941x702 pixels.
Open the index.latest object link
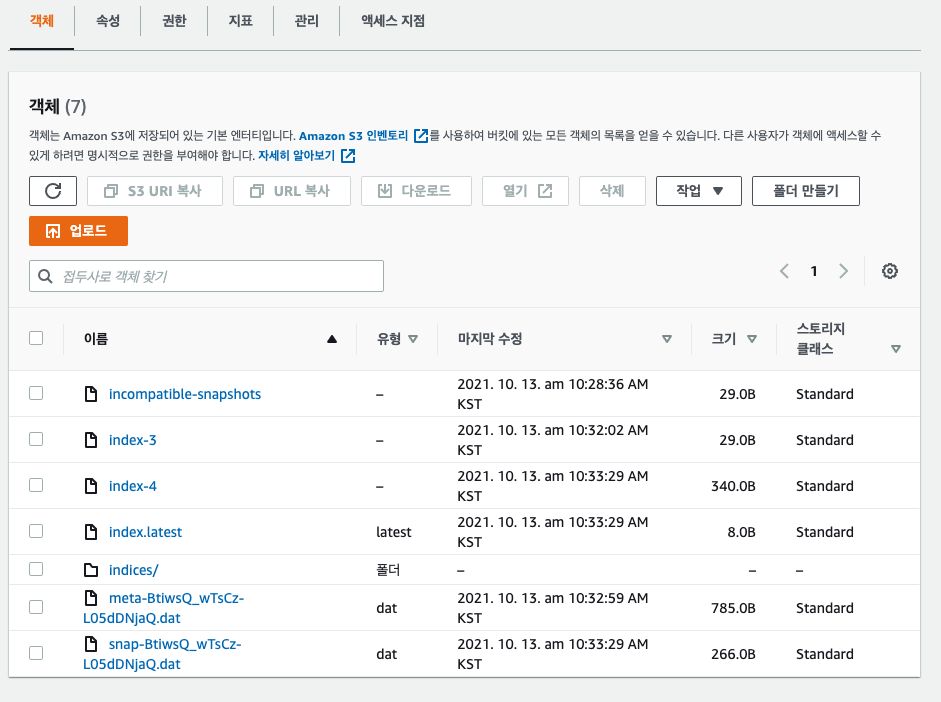pyautogui.click(x=145, y=532)
